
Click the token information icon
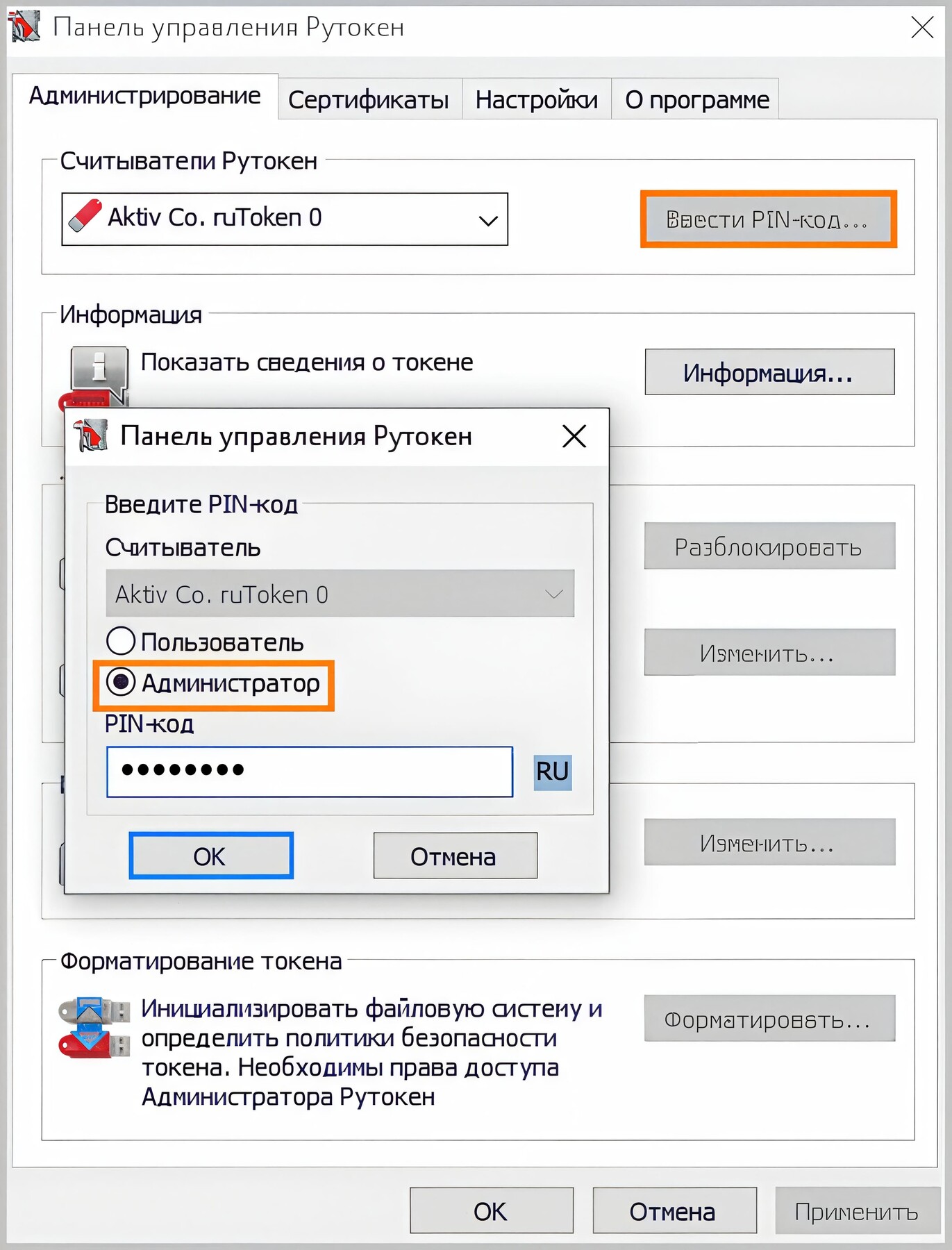coord(99,372)
